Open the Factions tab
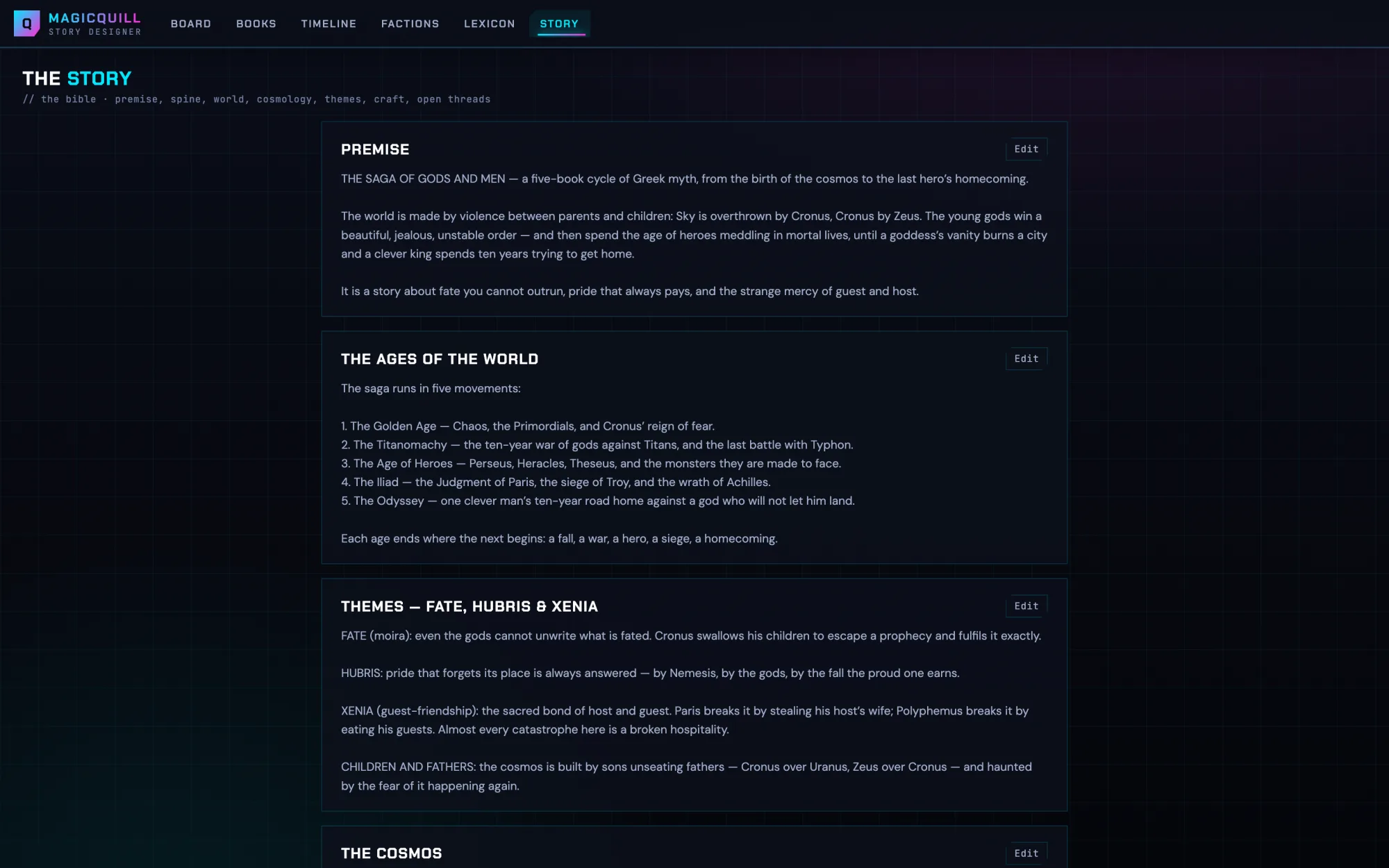Image resolution: width=1389 pixels, height=868 pixels. 410,24
